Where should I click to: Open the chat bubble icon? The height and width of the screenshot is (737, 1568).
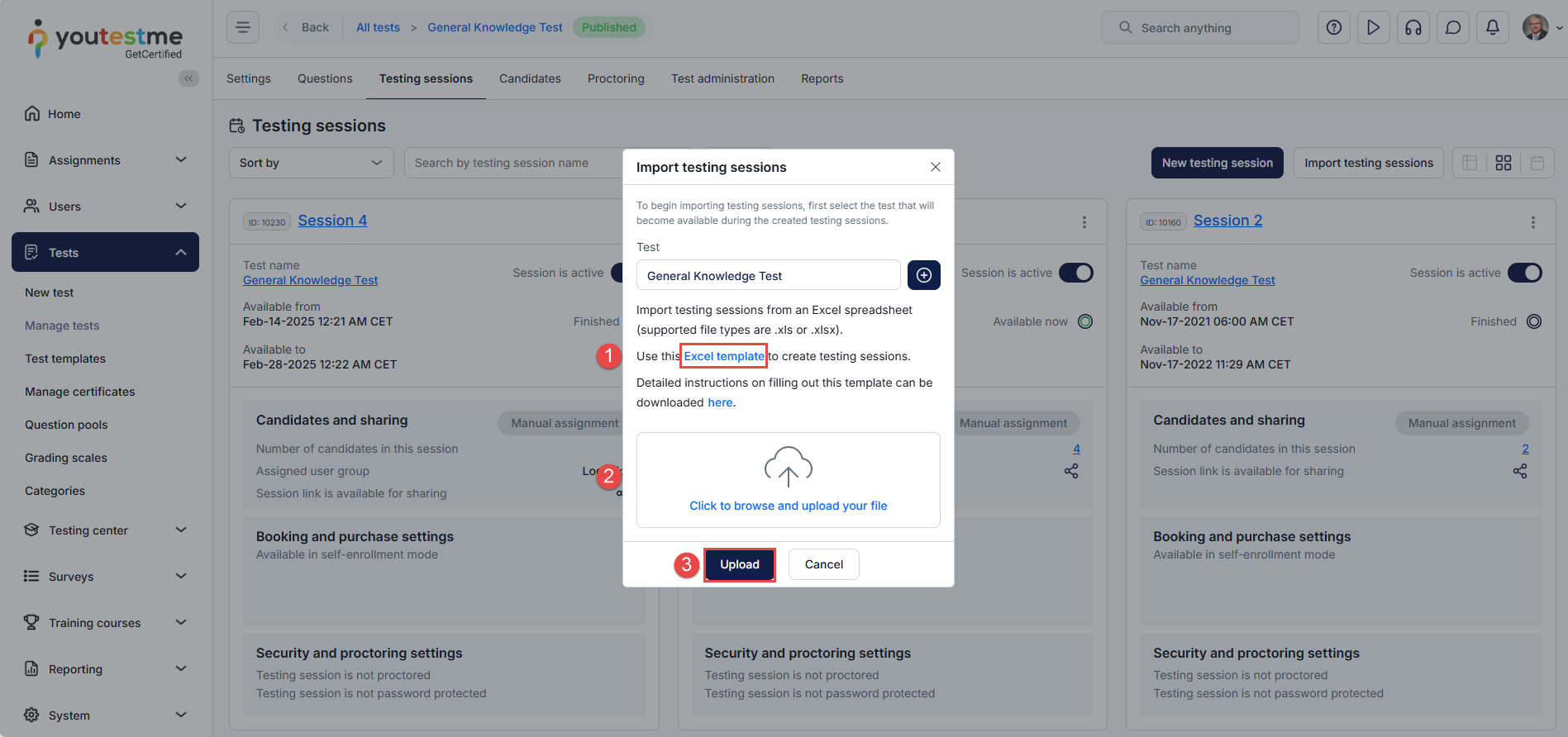[1452, 27]
